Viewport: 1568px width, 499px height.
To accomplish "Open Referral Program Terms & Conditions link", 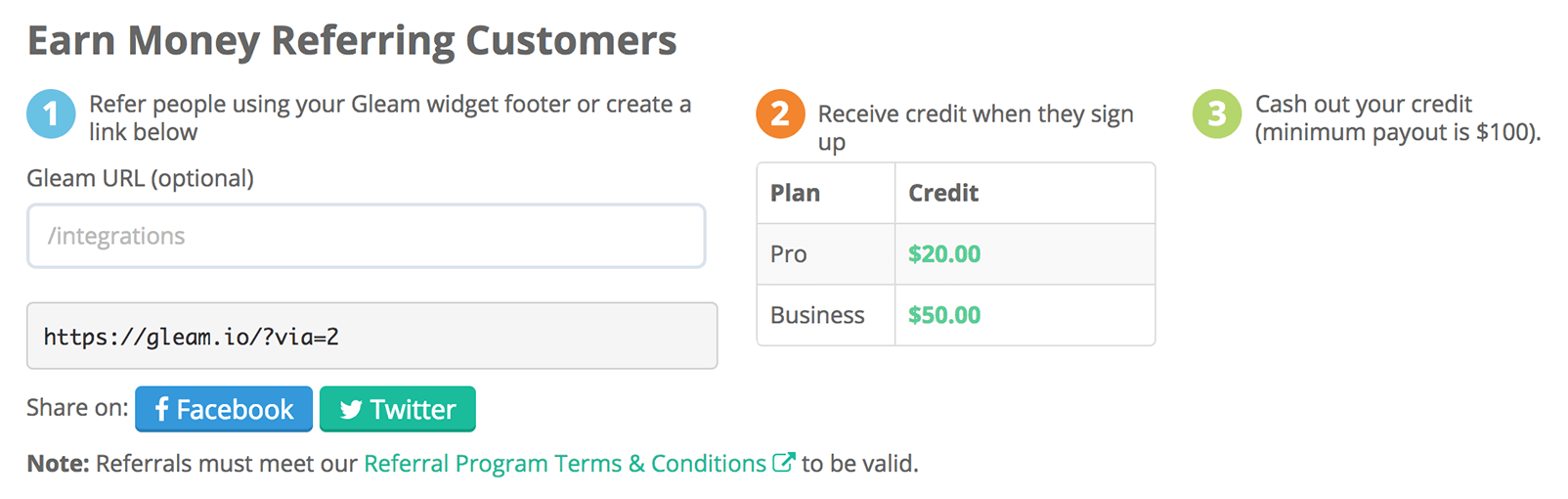I will 565,463.
